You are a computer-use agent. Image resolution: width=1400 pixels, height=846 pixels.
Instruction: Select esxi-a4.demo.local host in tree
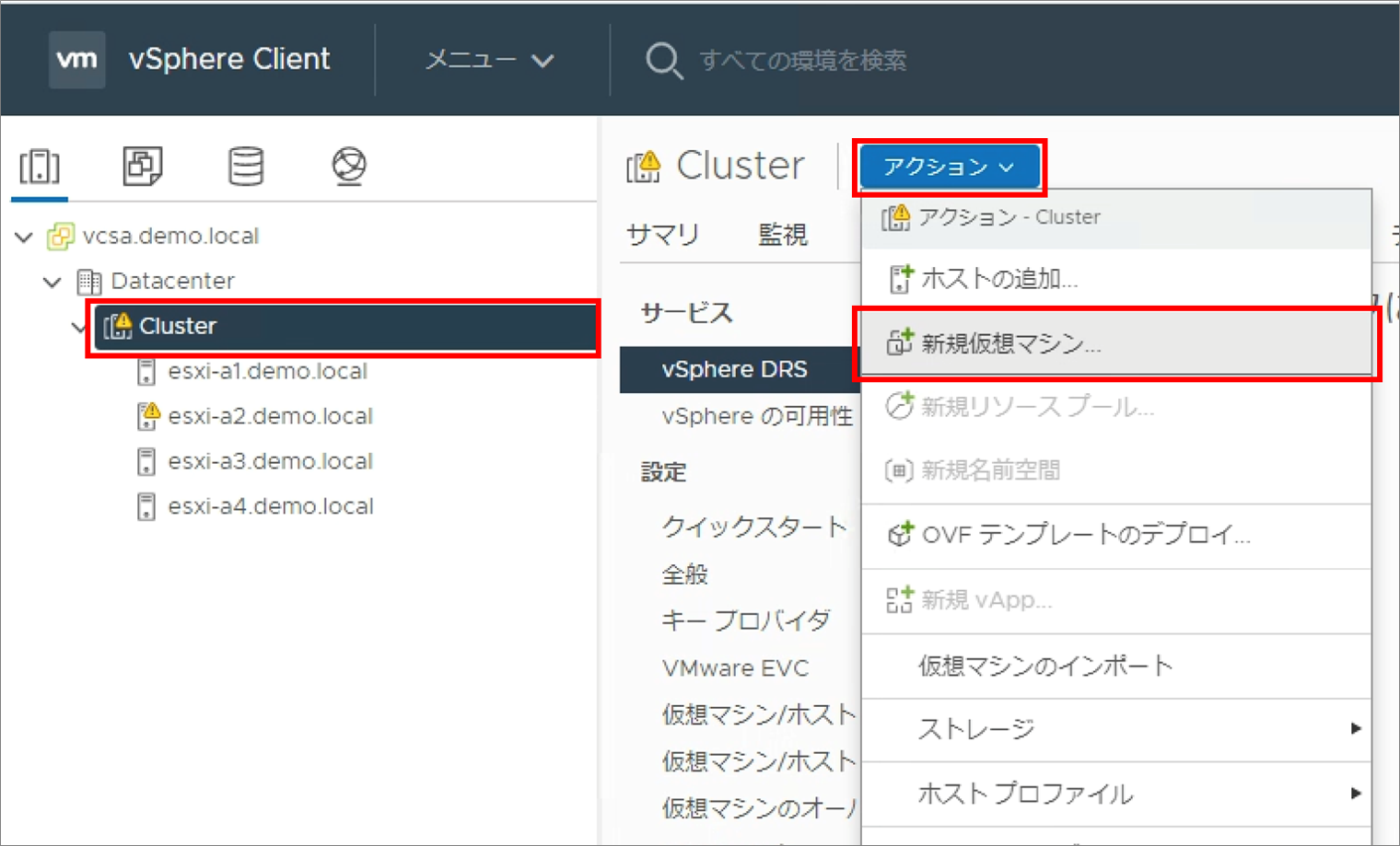coord(270,506)
